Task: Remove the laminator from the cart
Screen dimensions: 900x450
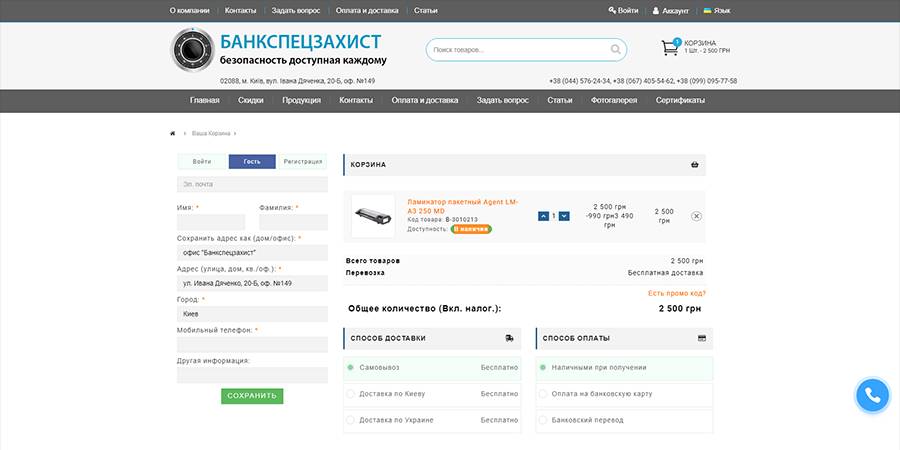Action: coord(696,216)
